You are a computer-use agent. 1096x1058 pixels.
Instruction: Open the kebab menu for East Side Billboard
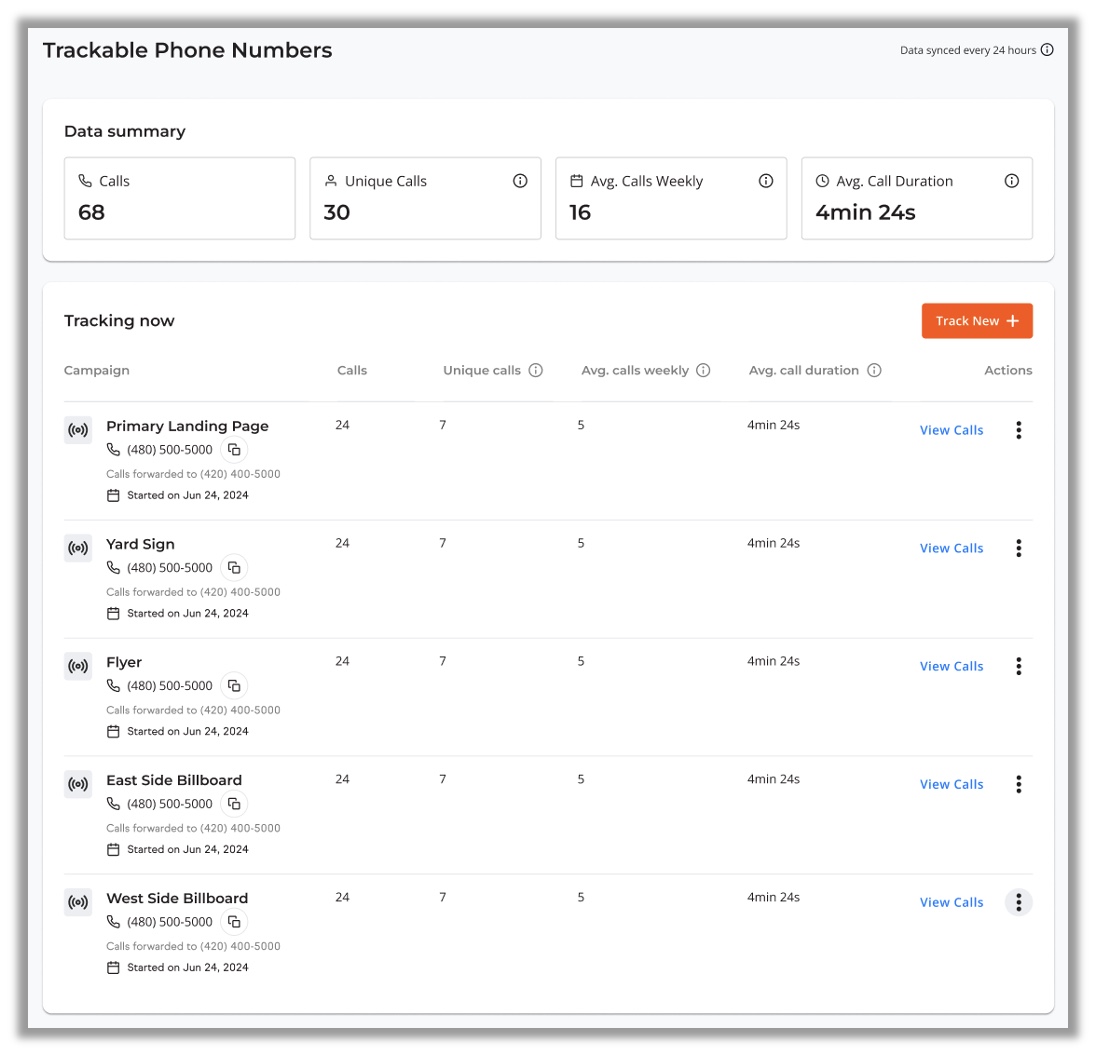point(1018,784)
